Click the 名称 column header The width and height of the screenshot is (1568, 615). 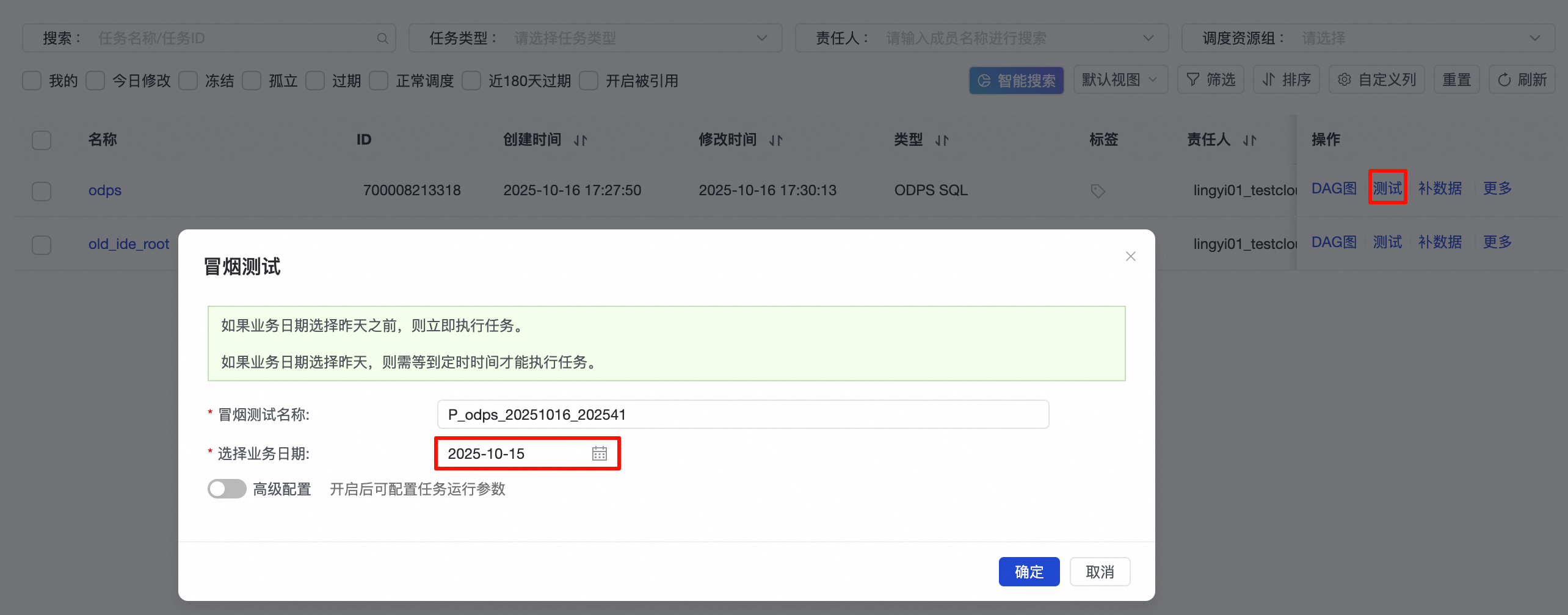(x=103, y=140)
